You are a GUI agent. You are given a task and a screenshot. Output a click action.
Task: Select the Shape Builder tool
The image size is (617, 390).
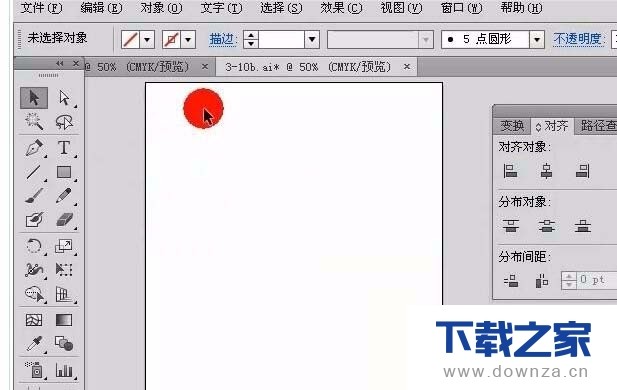[34, 294]
